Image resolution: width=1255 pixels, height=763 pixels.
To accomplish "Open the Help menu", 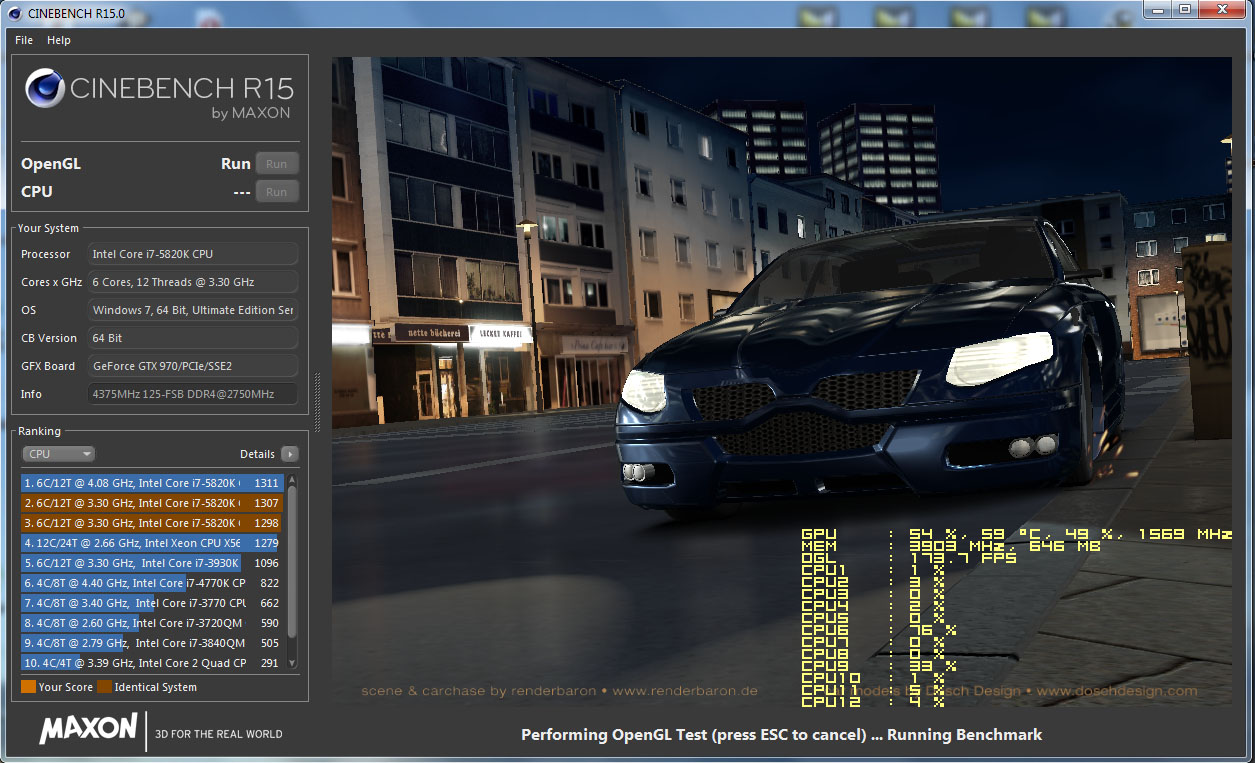I will click(59, 40).
